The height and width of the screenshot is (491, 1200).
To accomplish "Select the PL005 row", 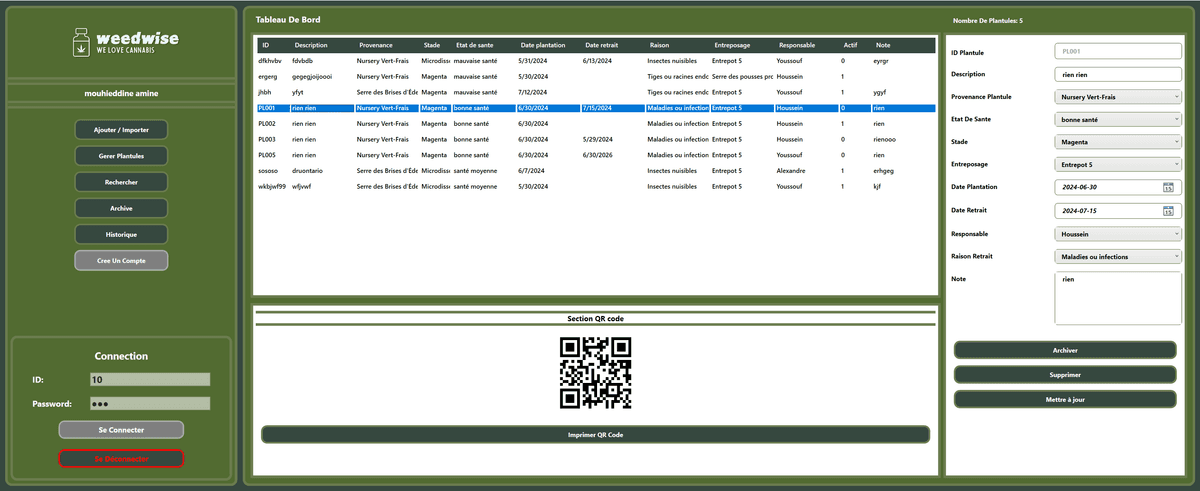I will (595, 155).
